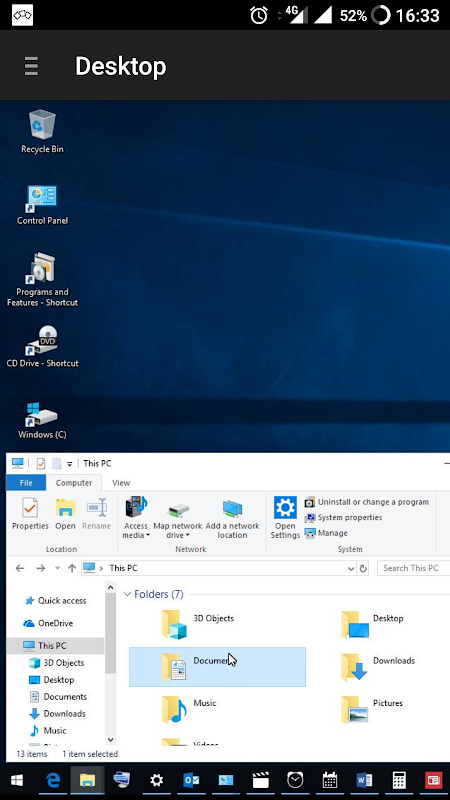This screenshot has width=450, height=800.
Task: Click the Search This PC field
Action: [413, 568]
